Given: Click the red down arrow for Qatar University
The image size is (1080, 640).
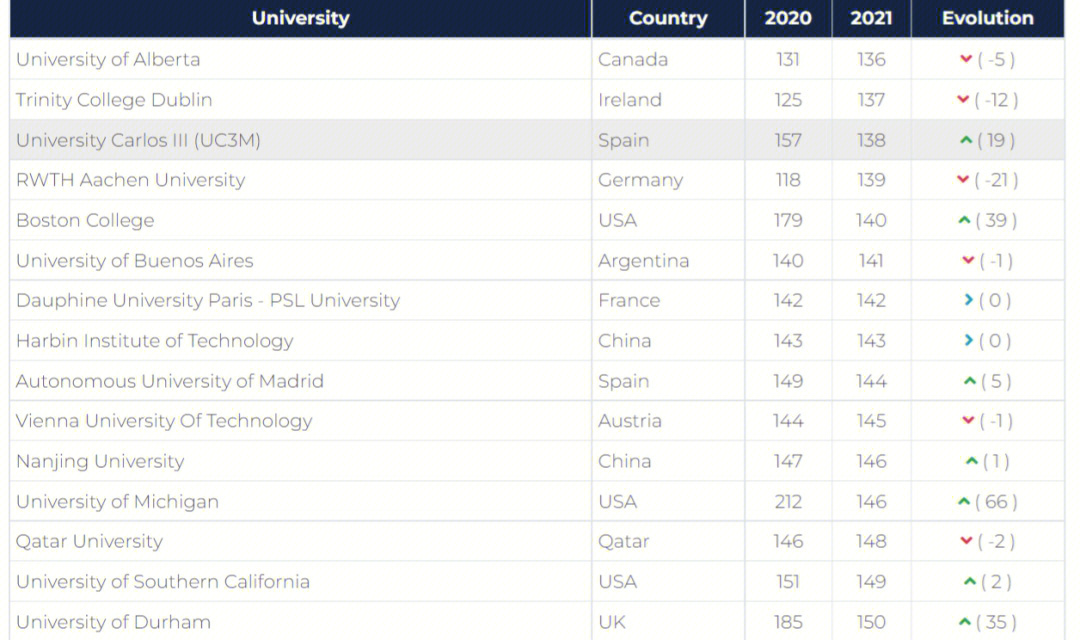Looking at the screenshot, I should tap(966, 541).
